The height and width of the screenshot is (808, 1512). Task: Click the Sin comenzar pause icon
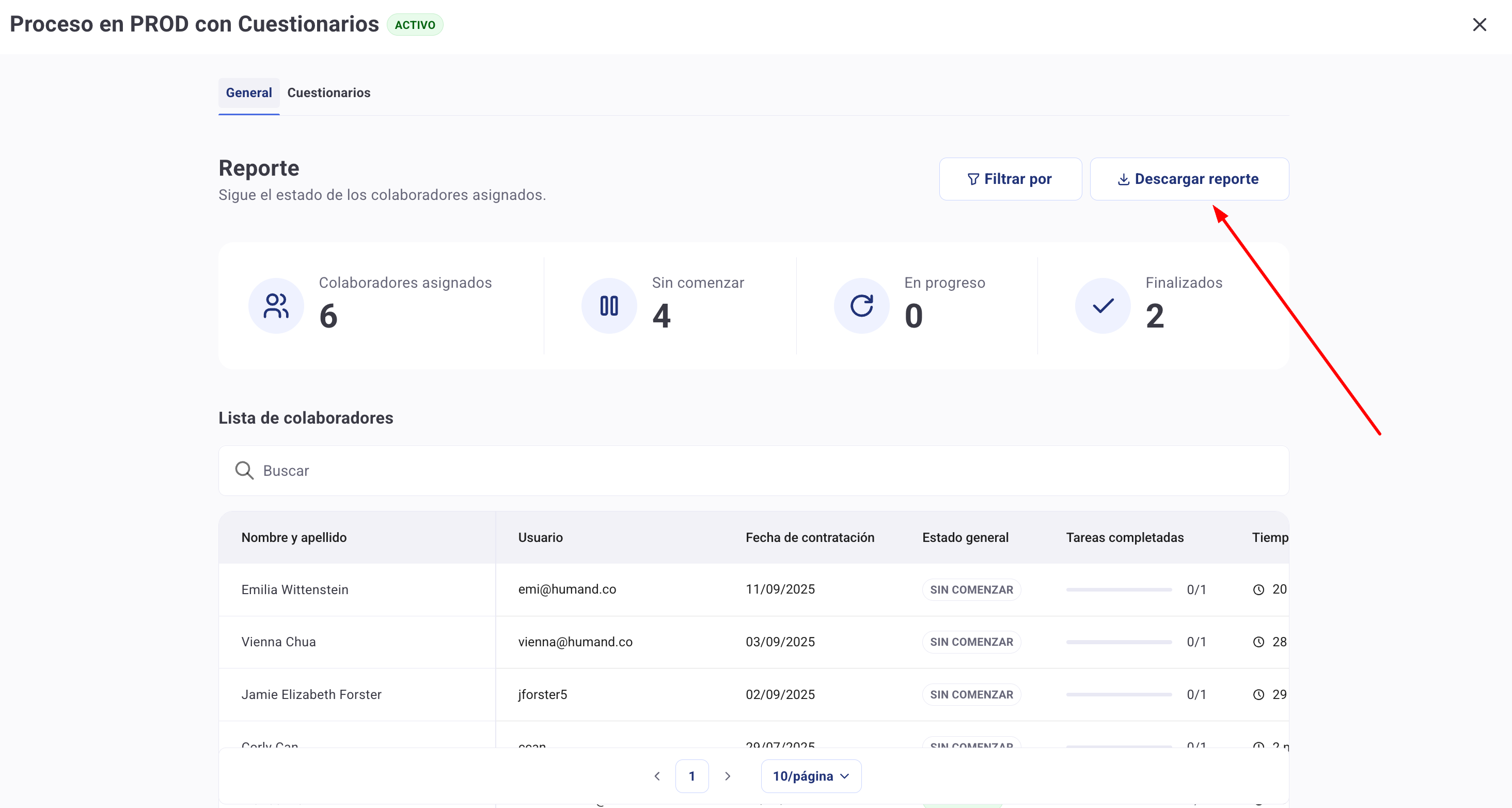[609, 306]
